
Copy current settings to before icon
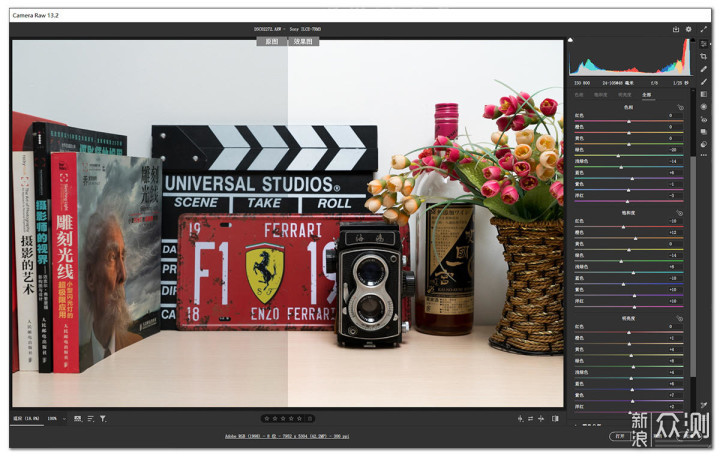pos(541,419)
